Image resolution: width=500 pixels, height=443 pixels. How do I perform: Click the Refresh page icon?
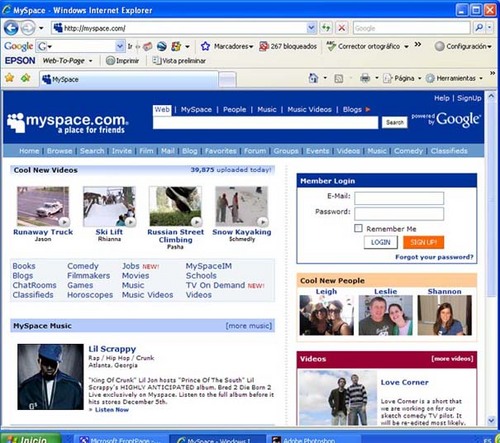pyautogui.click(x=326, y=28)
